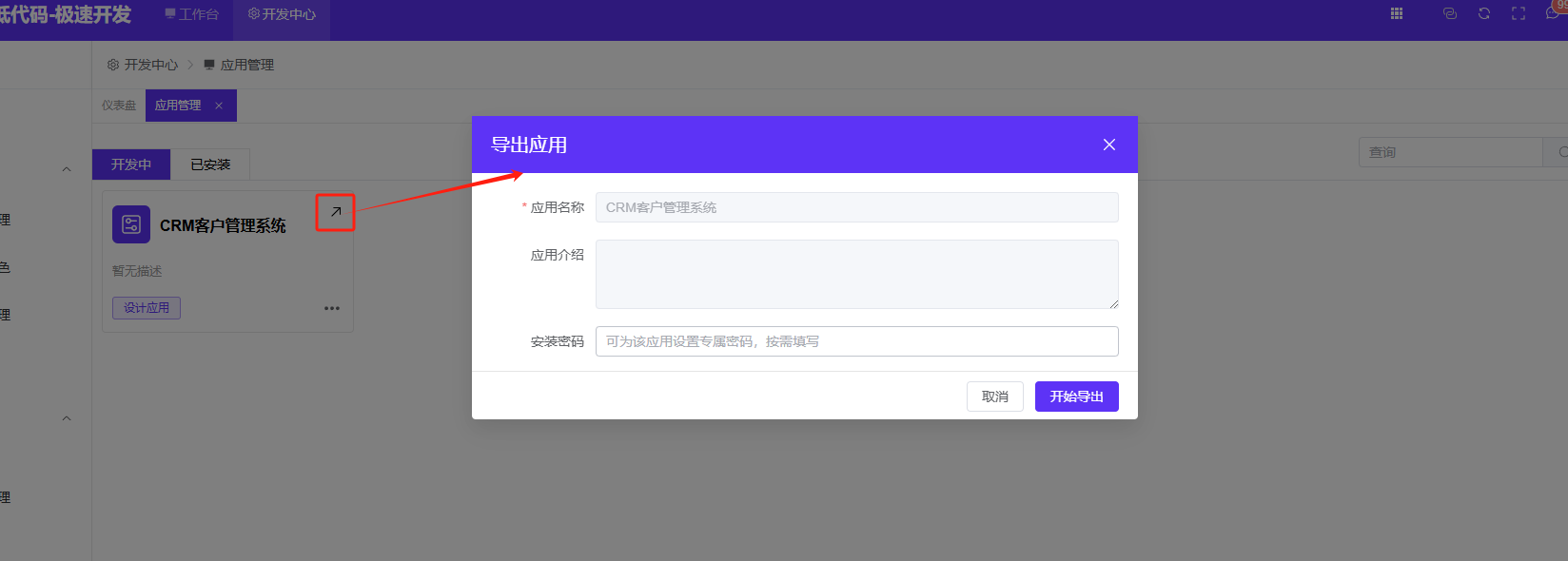Image resolution: width=1568 pixels, height=561 pixels.
Task: Open the 仪表盘 page tab
Action: click(119, 106)
